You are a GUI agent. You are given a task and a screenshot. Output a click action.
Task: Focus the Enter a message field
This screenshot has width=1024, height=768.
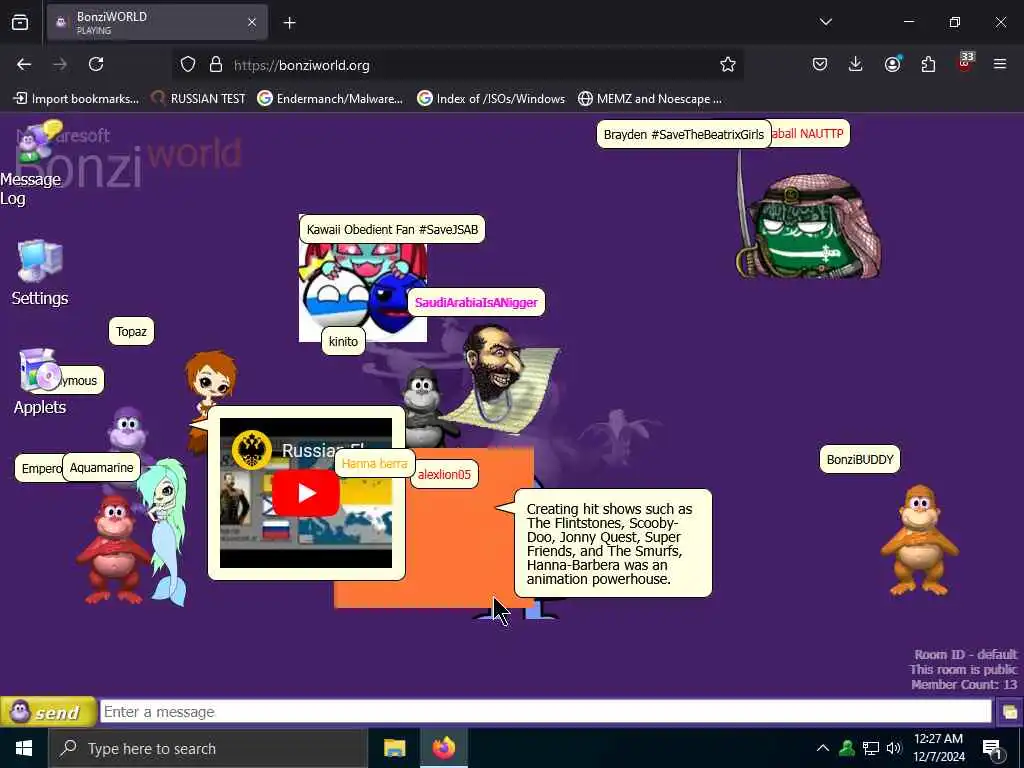tap(545, 712)
